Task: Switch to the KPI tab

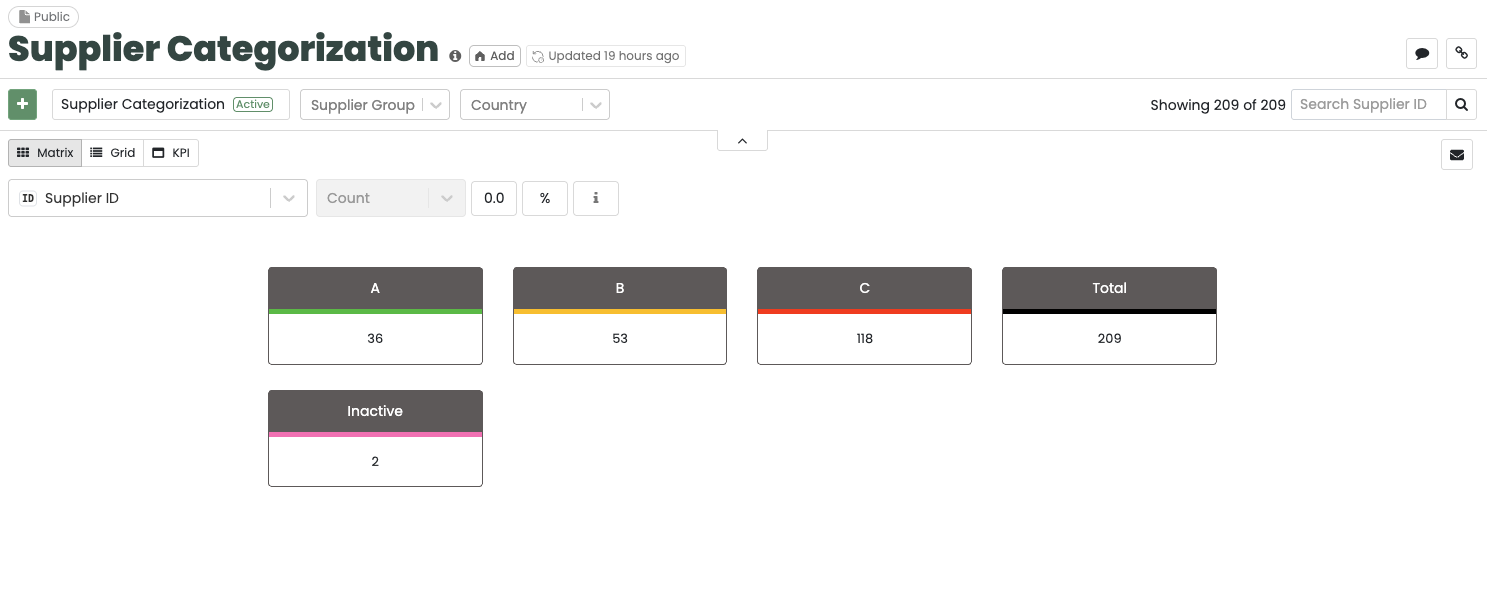Action: click(x=170, y=152)
